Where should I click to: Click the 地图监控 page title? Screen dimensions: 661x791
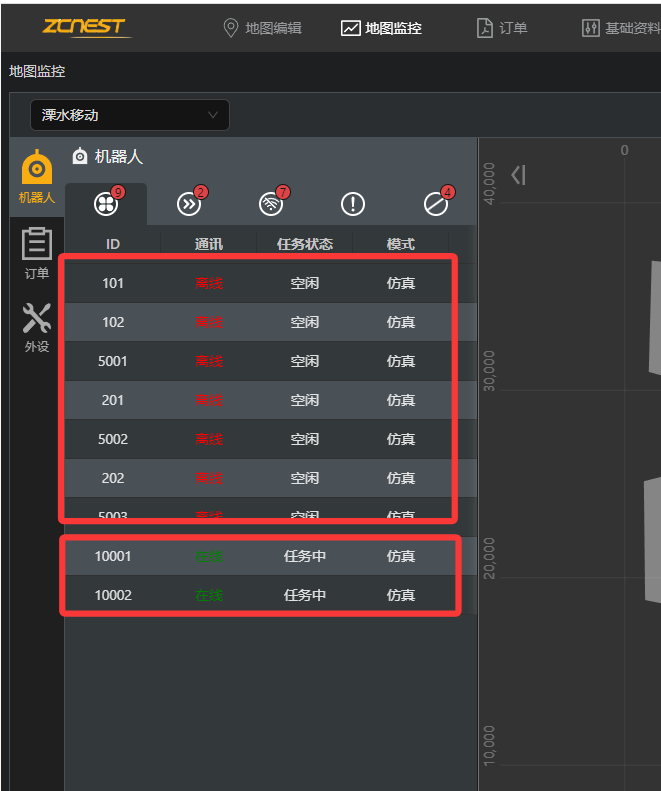tap(37, 71)
